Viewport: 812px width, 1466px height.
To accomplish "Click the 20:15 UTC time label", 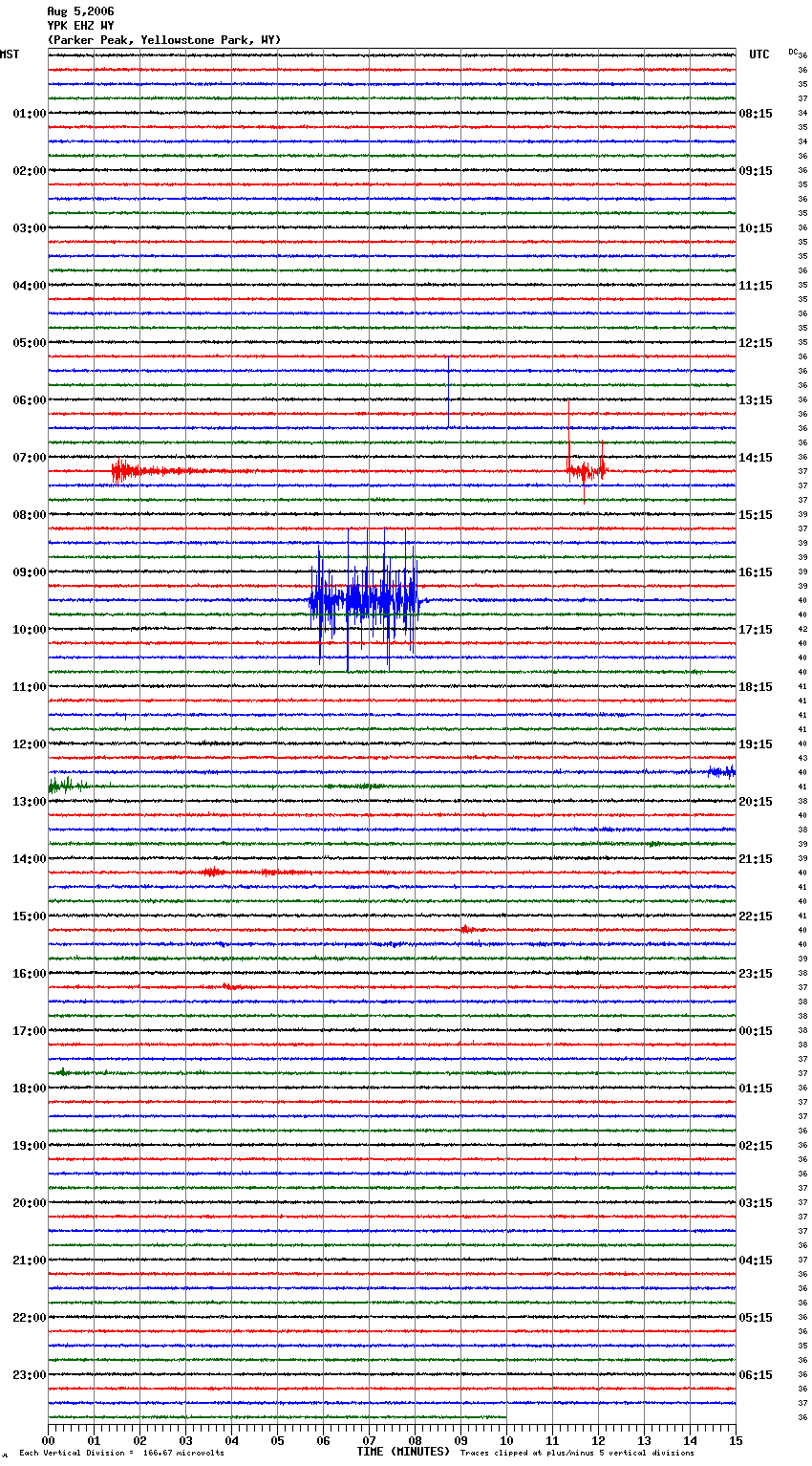I will 756,802.
